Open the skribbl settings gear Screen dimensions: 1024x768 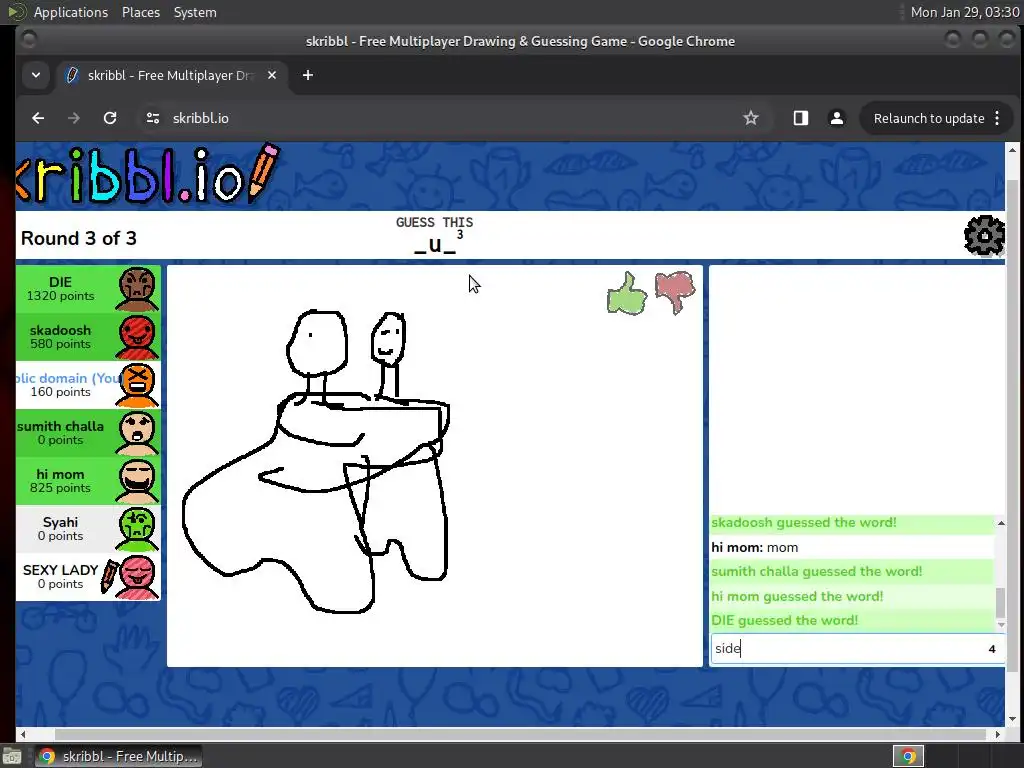point(984,236)
